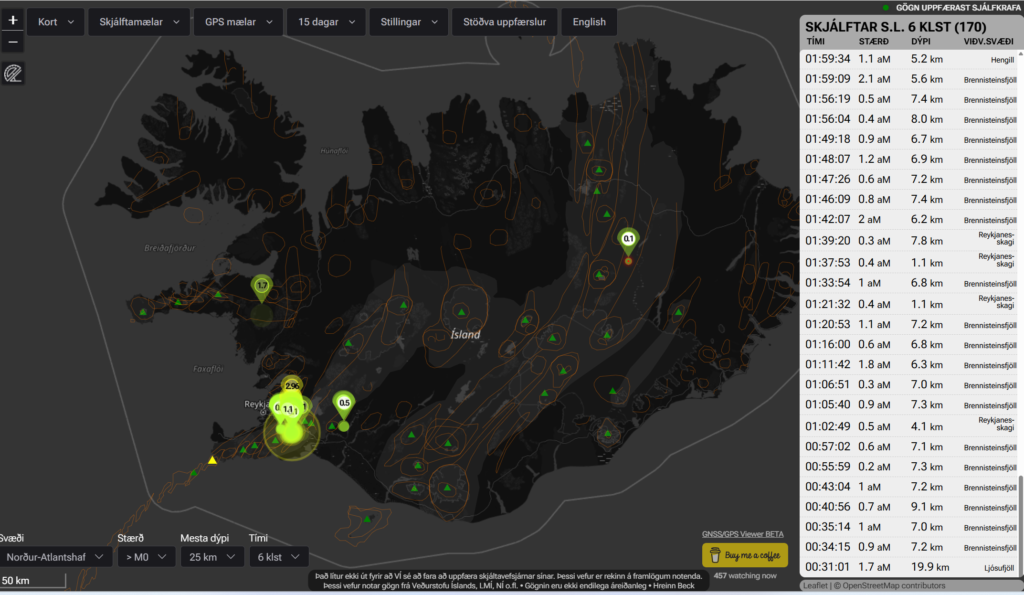1024x595 pixels.
Task: Open the GNSS/GPS Viewer BETA link
Action: click(x=744, y=534)
